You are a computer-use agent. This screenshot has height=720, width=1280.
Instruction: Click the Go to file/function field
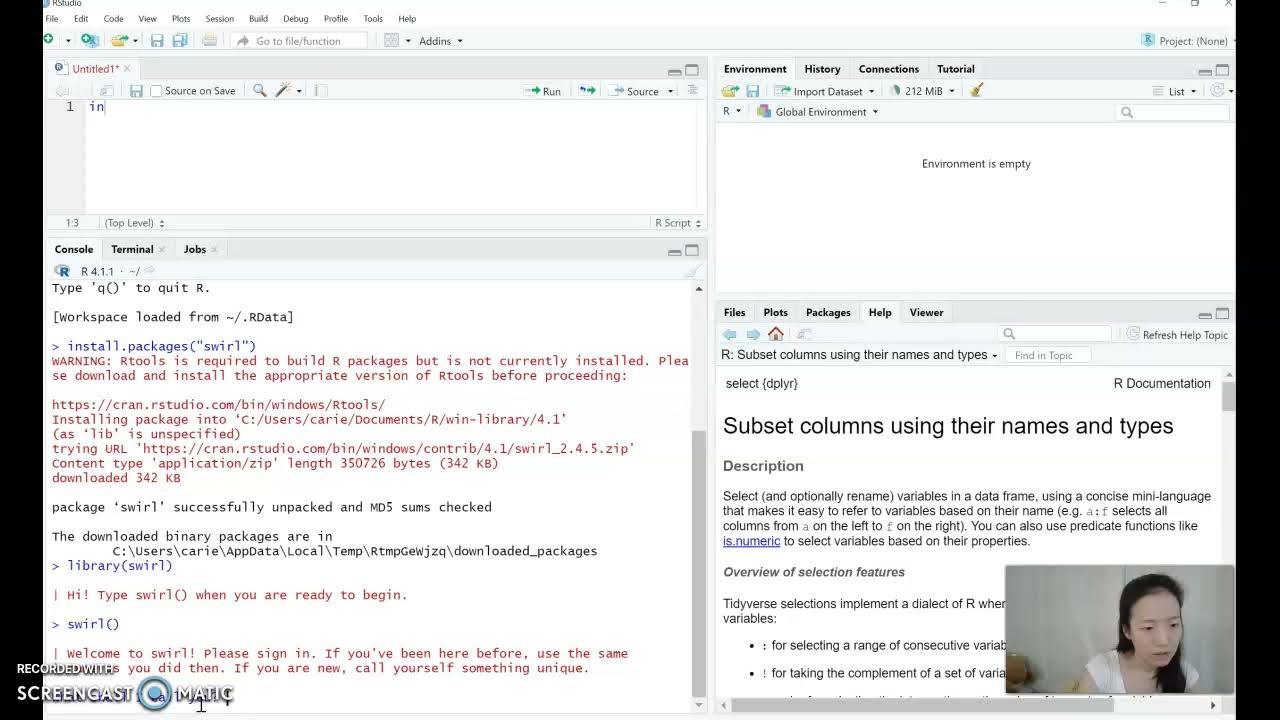pyautogui.click(x=298, y=41)
